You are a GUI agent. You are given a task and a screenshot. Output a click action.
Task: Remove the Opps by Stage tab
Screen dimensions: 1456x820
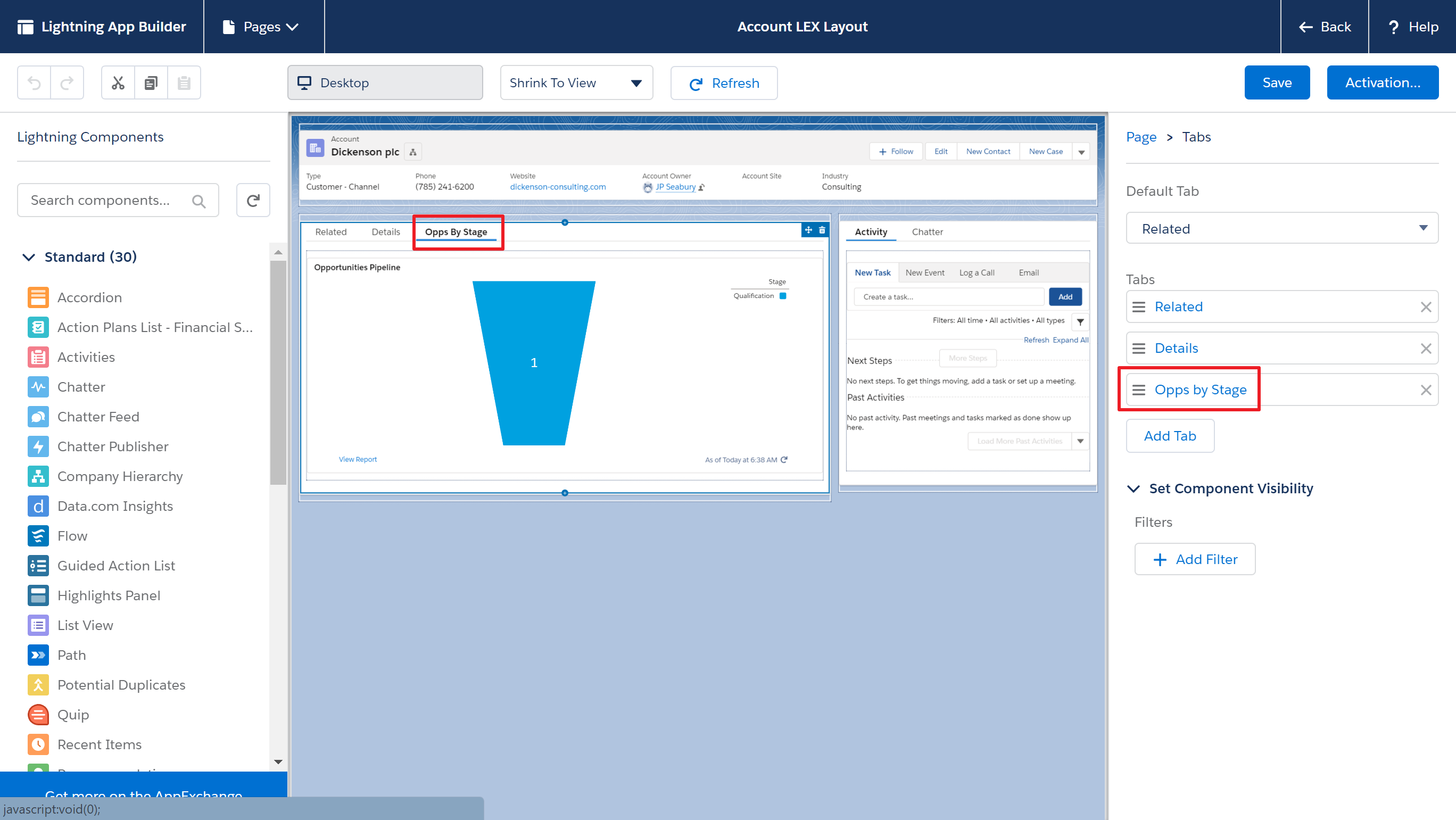tap(1426, 390)
